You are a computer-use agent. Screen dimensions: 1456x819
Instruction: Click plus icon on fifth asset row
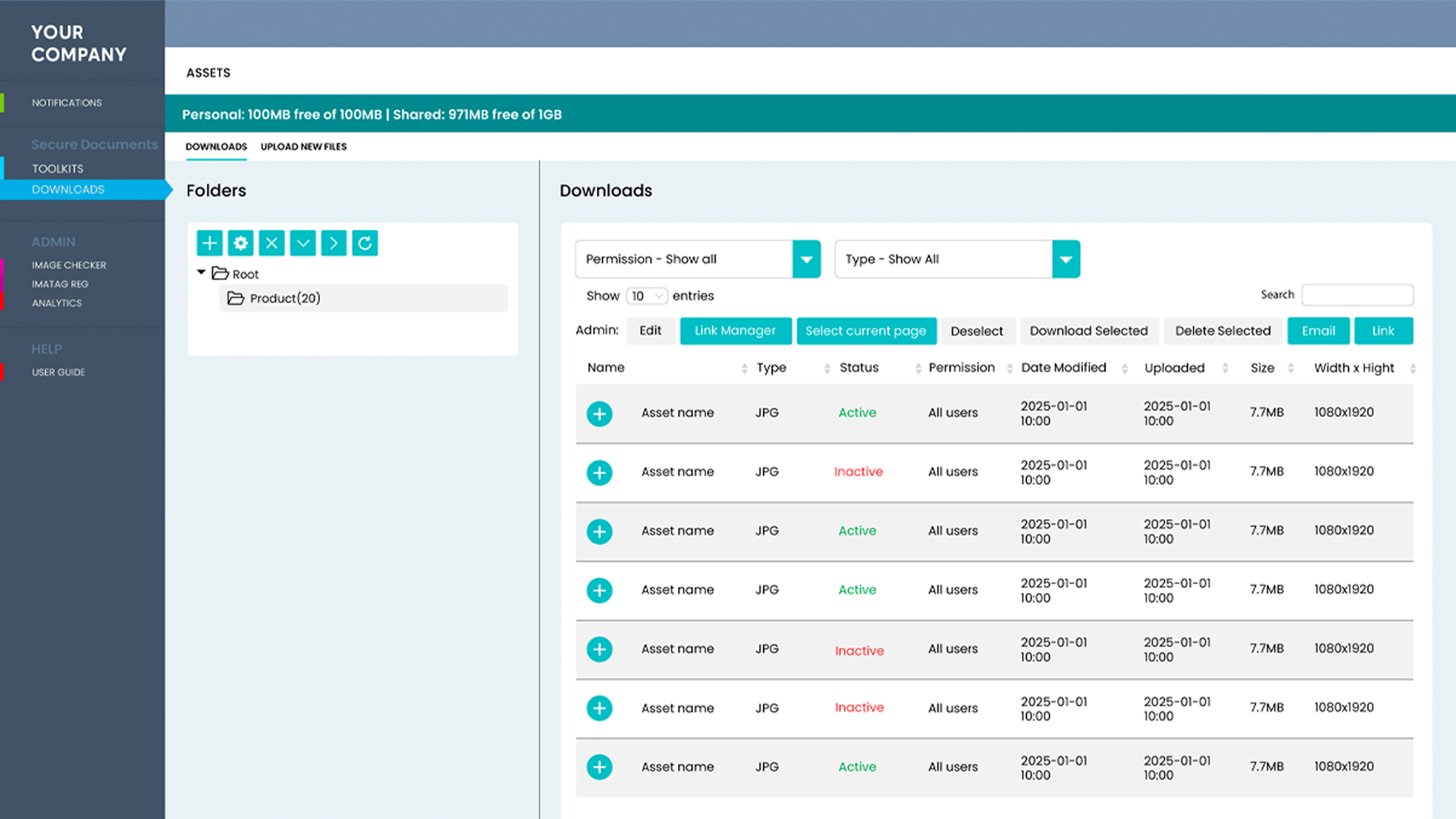[599, 650]
